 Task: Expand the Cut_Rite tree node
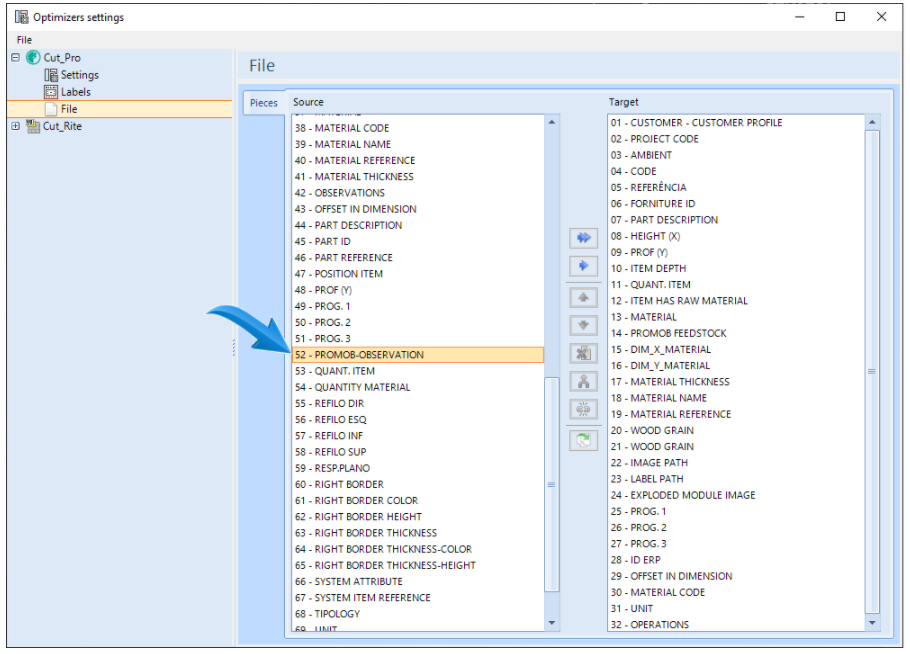click(x=16, y=126)
